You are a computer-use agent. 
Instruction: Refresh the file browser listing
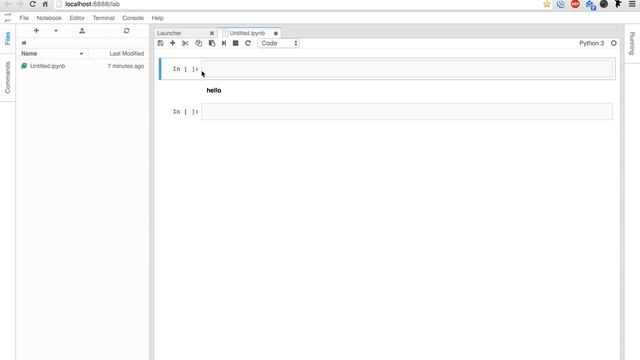click(127, 31)
